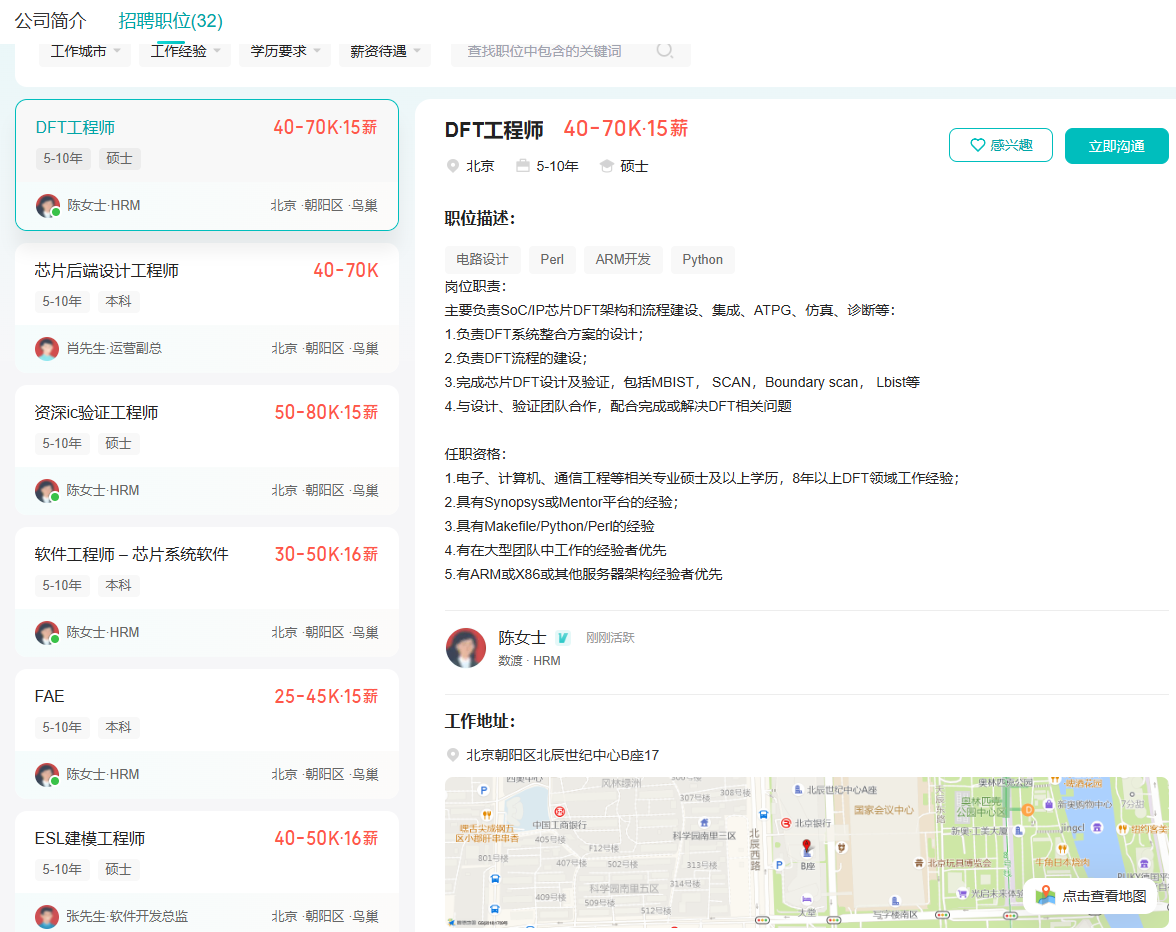Open the ESL建模工程师 job listing

click(x=206, y=871)
